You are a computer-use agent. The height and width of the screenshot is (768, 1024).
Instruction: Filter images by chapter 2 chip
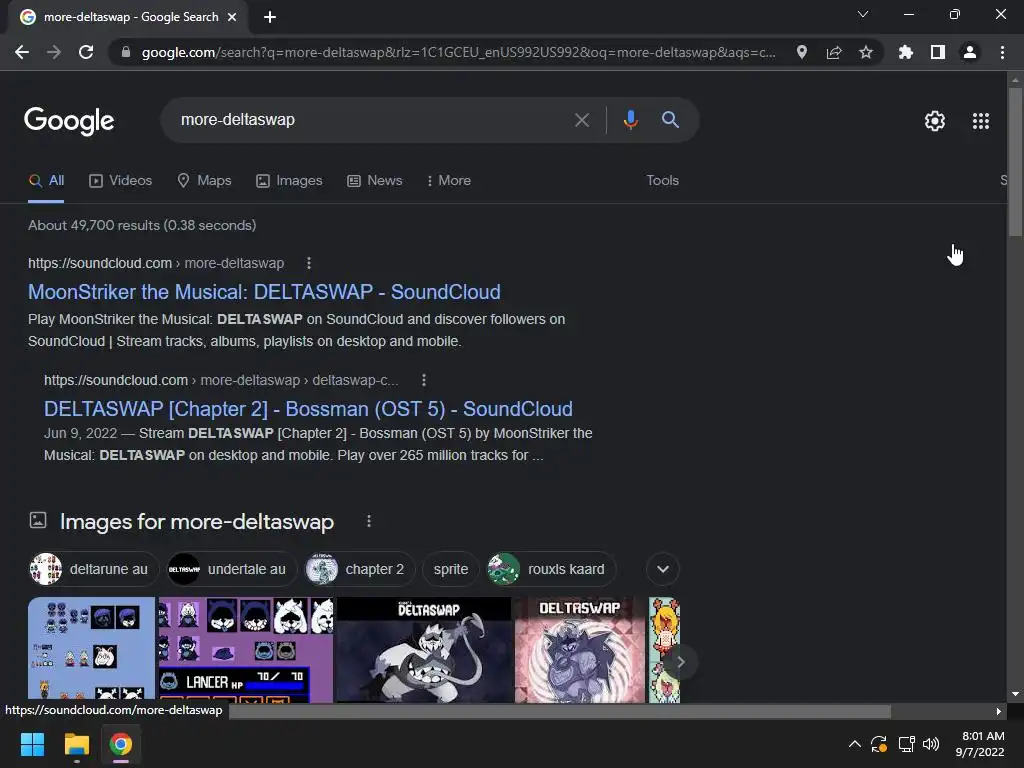[360, 569]
